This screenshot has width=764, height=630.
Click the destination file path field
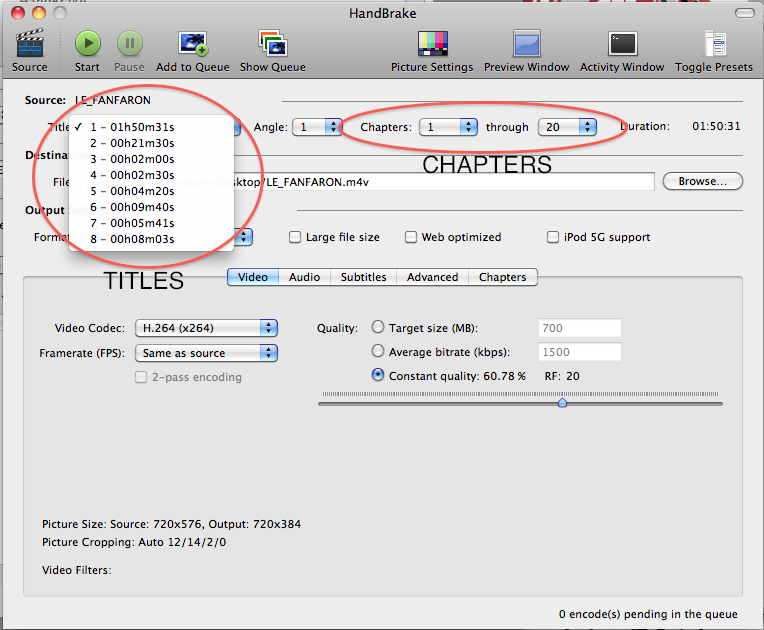pyautogui.click(x=370, y=182)
